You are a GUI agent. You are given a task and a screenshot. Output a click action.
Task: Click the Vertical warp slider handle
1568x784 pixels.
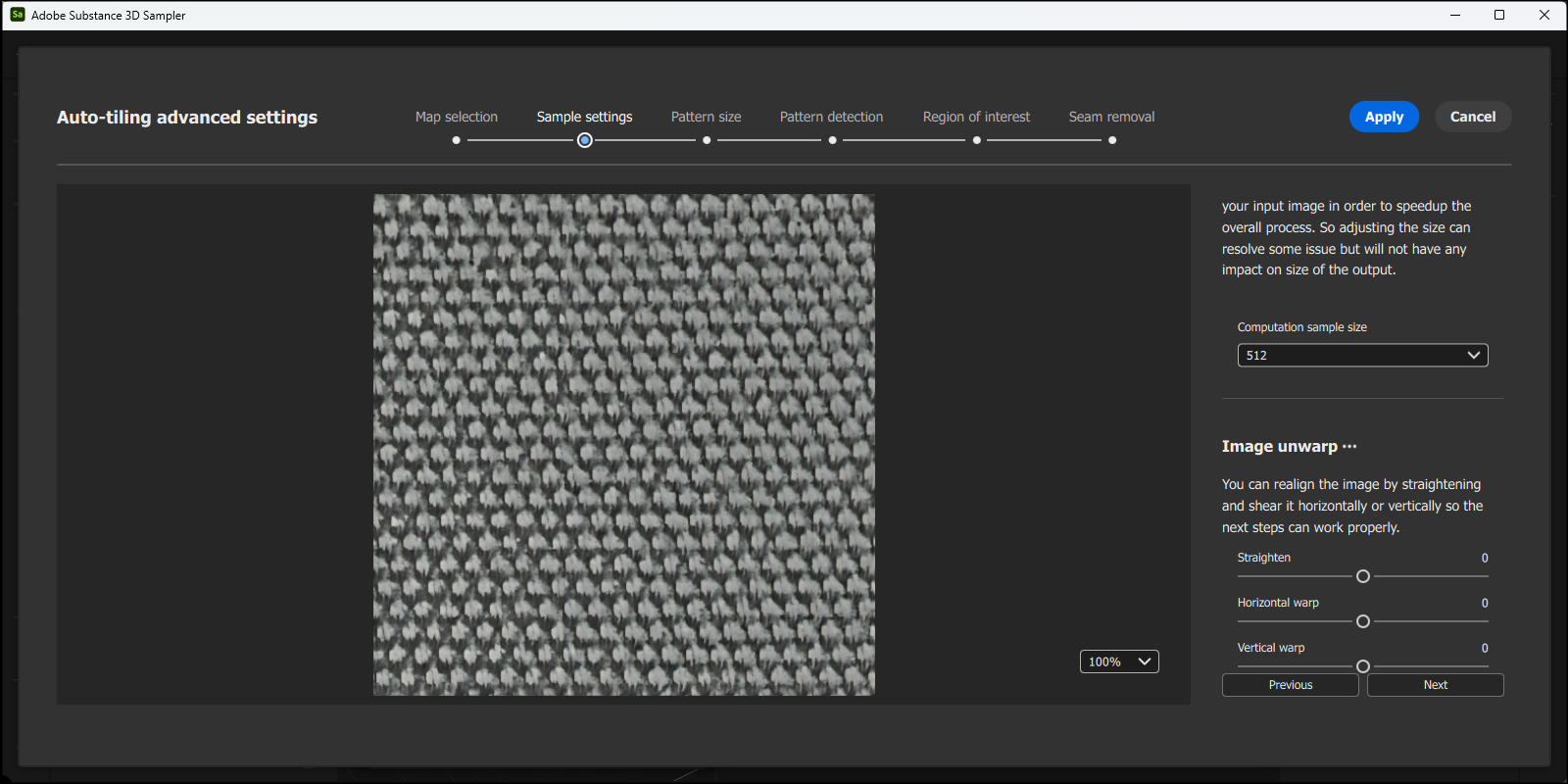coord(1362,665)
